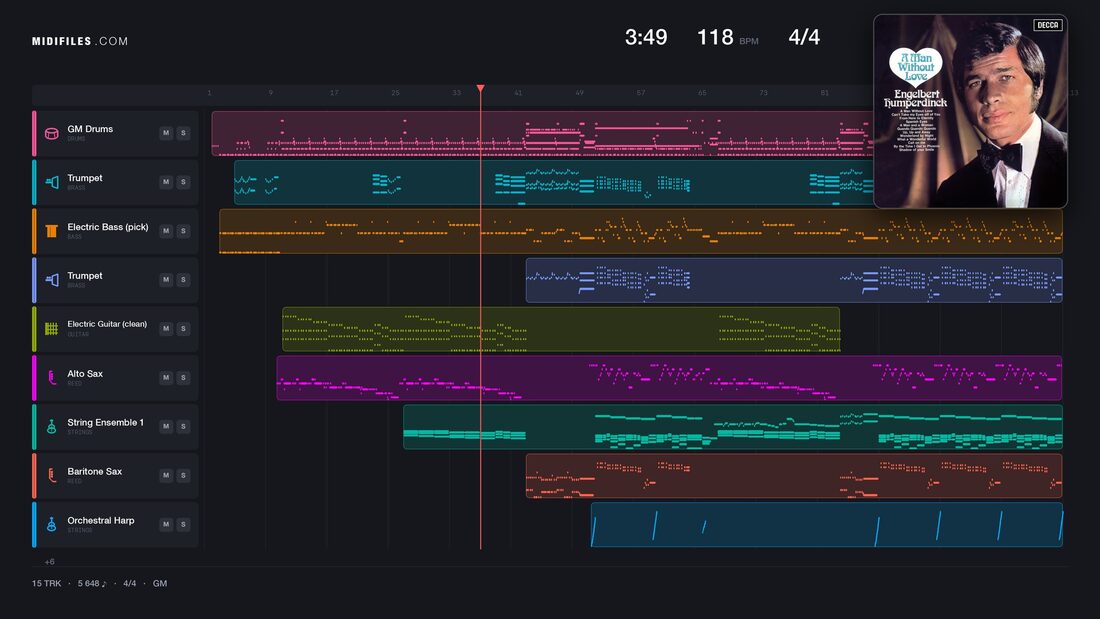
Task: Click the purple Trumpet clip
Action: (x=794, y=280)
